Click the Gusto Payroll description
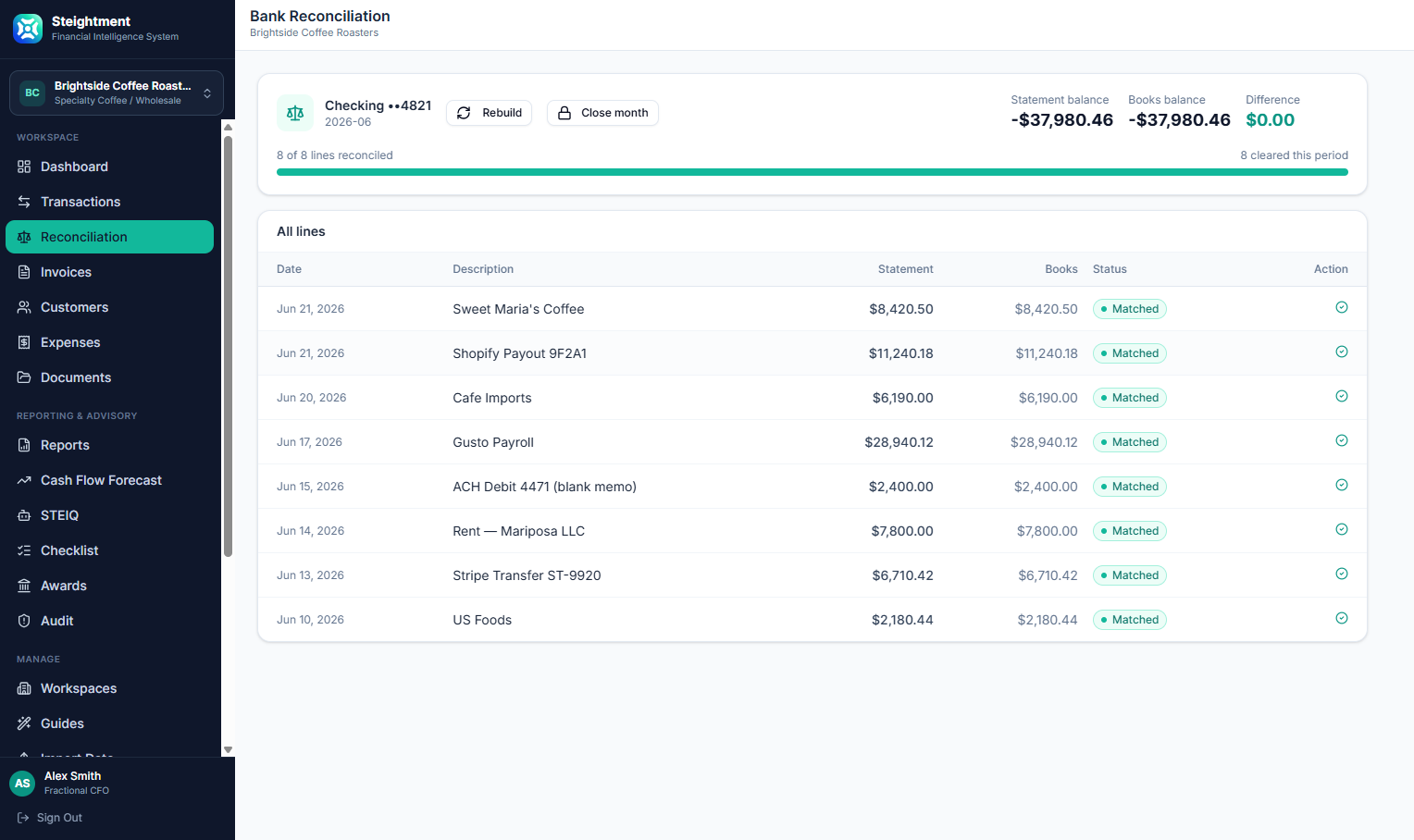This screenshot has width=1414, height=840. tap(493, 442)
